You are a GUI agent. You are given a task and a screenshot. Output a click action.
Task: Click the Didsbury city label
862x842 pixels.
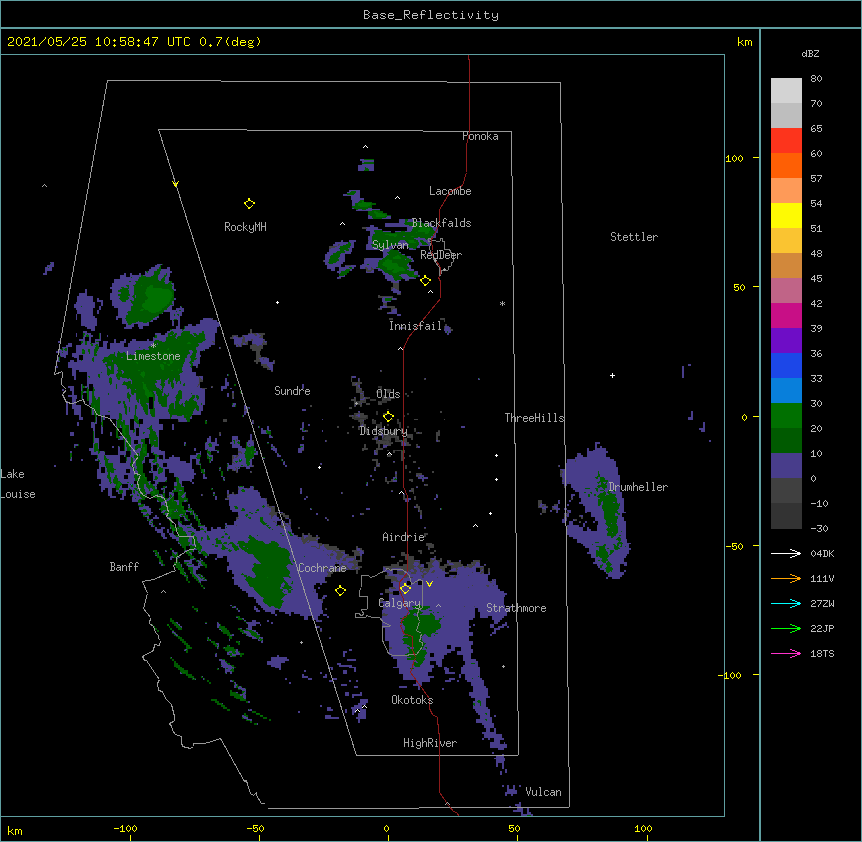(x=383, y=431)
